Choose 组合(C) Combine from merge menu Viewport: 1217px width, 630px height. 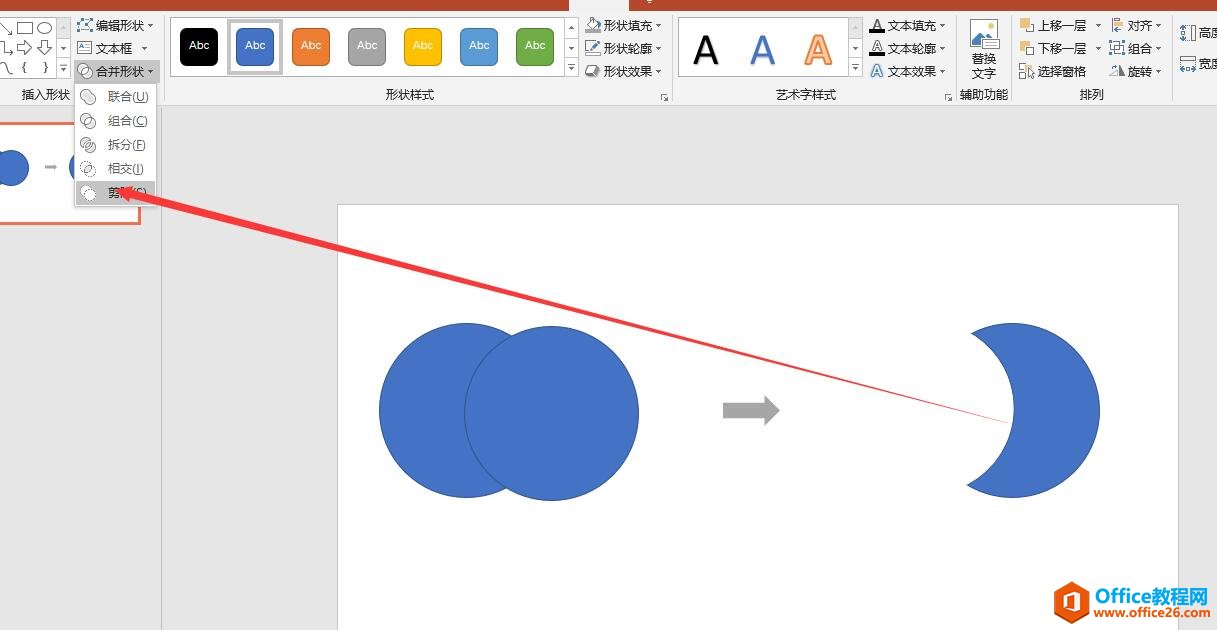(116, 121)
